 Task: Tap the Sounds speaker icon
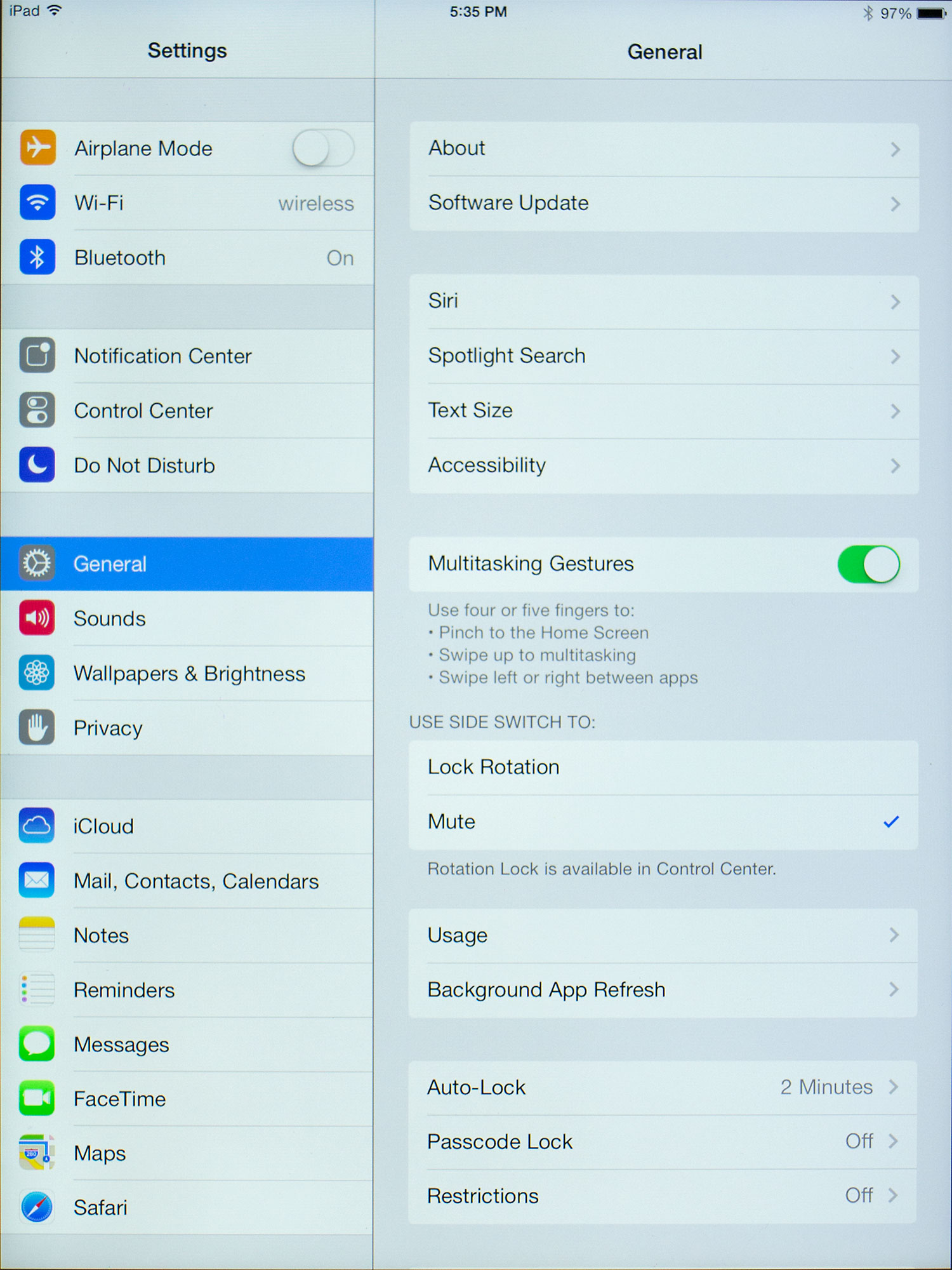coord(37,618)
